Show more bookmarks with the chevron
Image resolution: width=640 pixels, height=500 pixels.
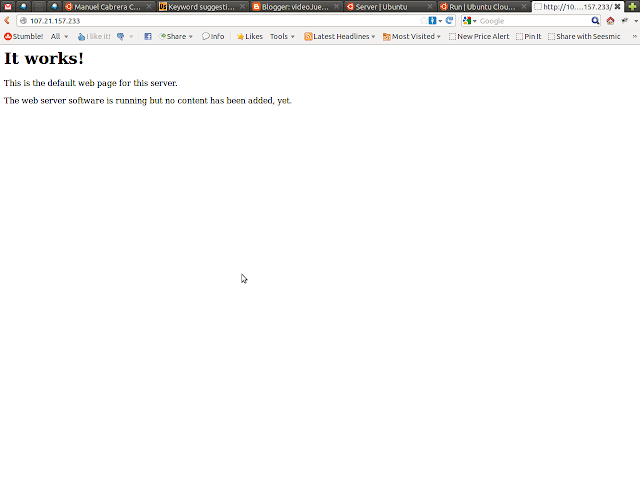[634, 36]
